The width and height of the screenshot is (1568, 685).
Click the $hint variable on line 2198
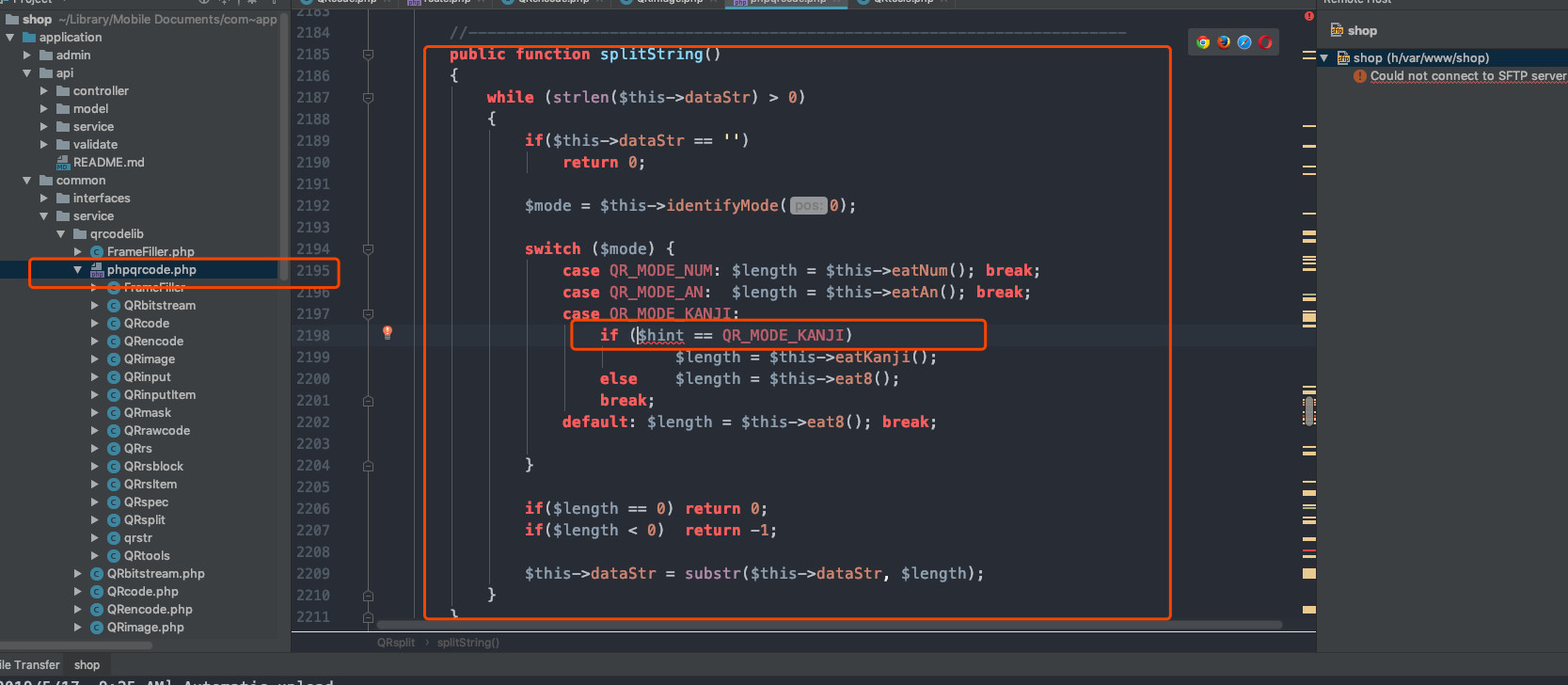(x=661, y=335)
